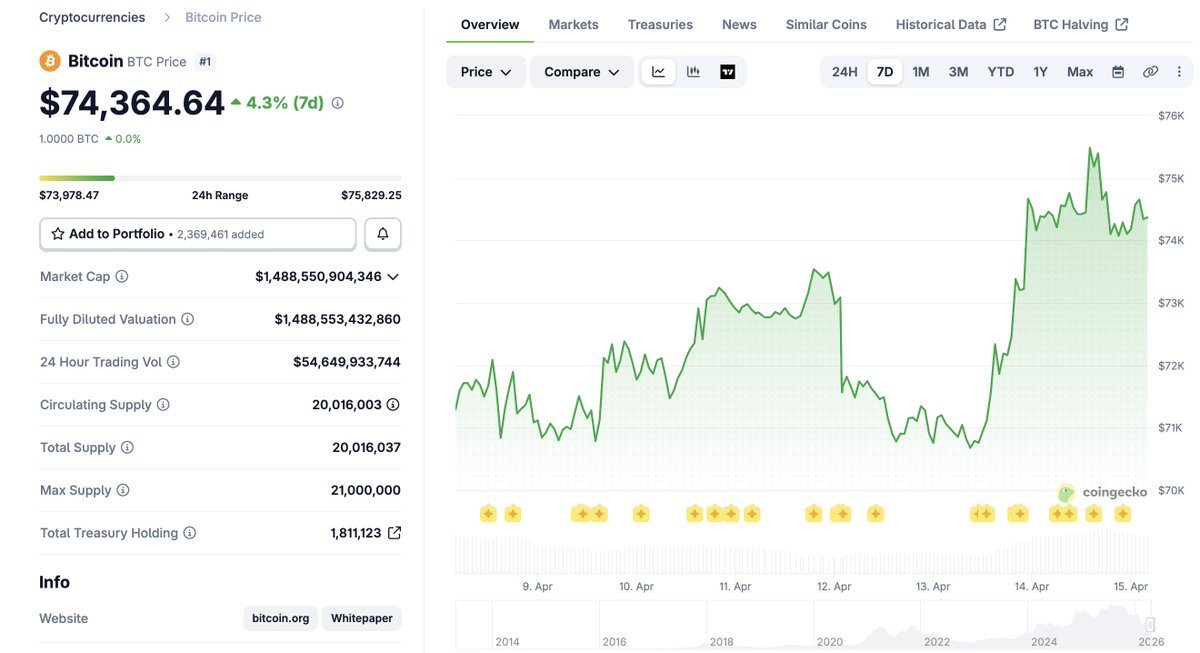Switch to line chart view
Image resolution: width=1200 pixels, height=653 pixels.
[659, 72]
